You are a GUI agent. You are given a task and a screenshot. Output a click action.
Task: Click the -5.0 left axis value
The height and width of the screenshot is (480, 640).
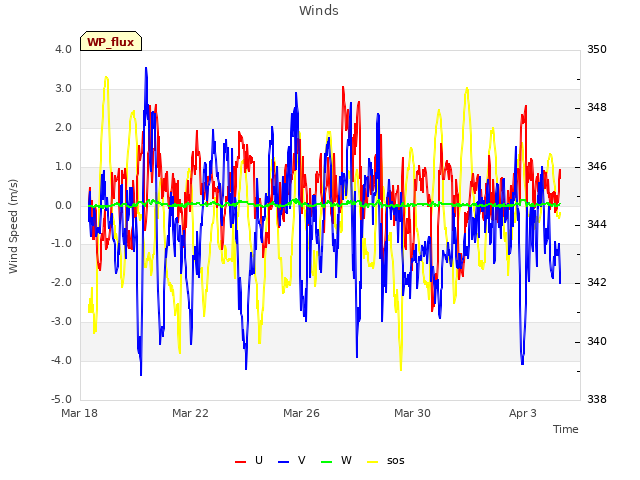pyautogui.click(x=61, y=399)
